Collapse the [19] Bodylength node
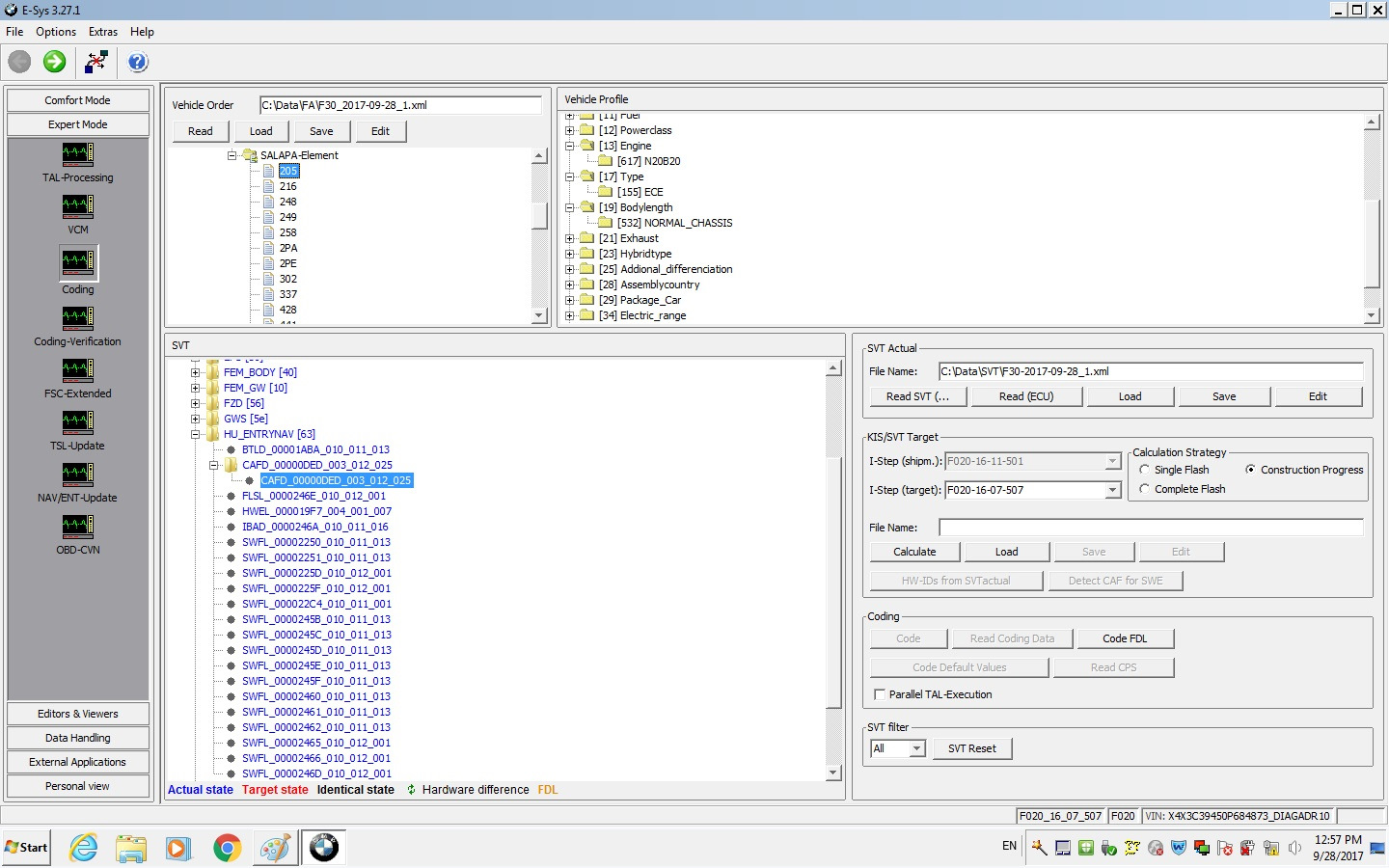The width and height of the screenshot is (1389, 868). tap(570, 207)
